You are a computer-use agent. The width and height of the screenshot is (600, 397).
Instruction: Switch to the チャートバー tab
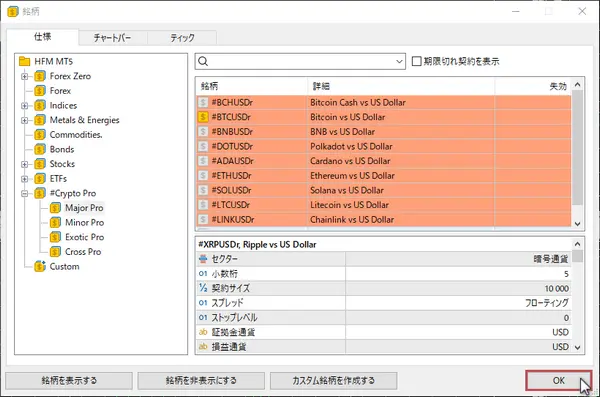tap(112, 38)
